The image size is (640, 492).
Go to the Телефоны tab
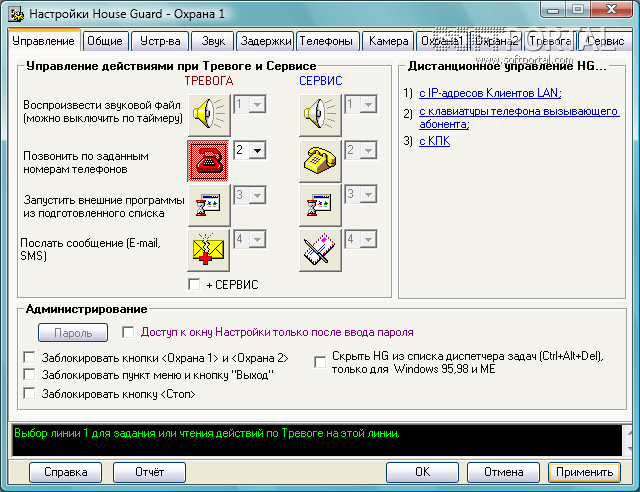pos(327,41)
